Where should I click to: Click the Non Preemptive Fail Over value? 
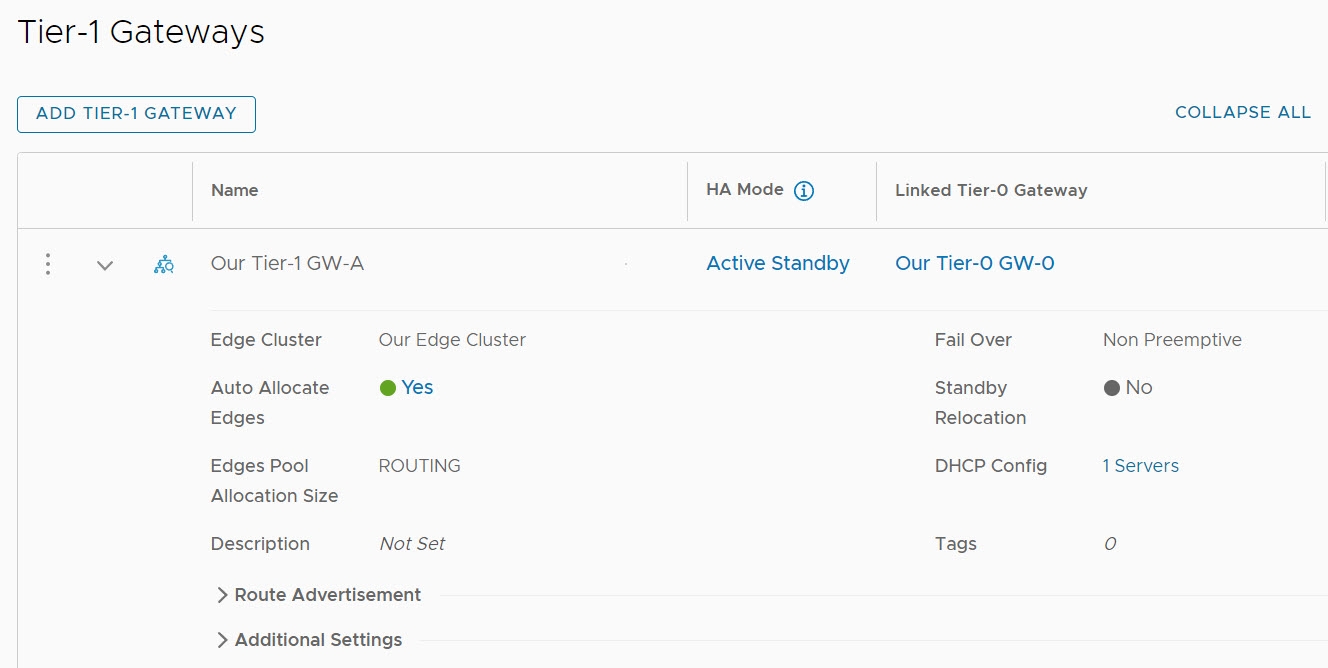(1171, 340)
